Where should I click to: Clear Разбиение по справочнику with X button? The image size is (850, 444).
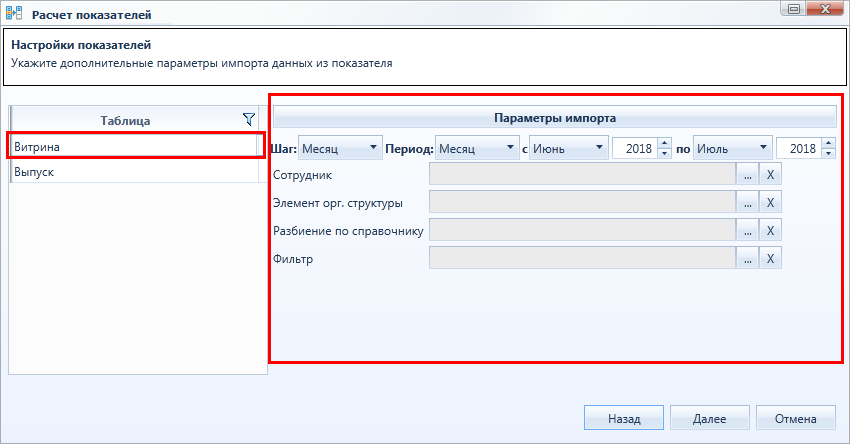pyautogui.click(x=770, y=231)
